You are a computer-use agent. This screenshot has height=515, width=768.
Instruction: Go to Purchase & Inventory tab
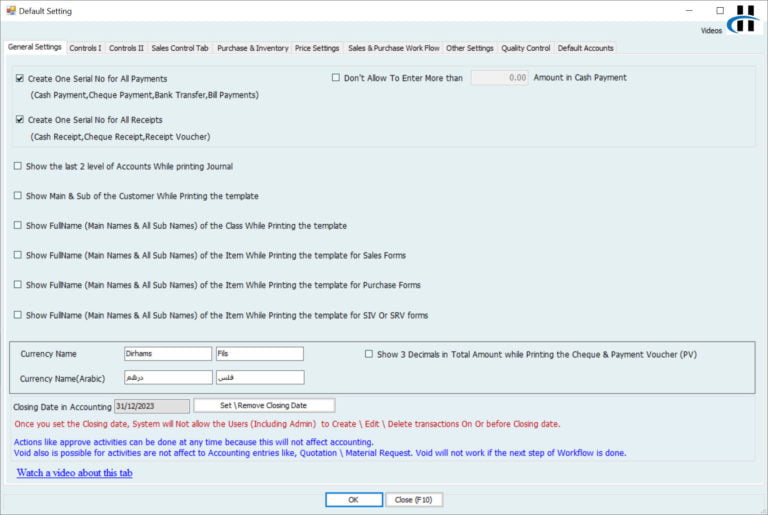pos(252,48)
